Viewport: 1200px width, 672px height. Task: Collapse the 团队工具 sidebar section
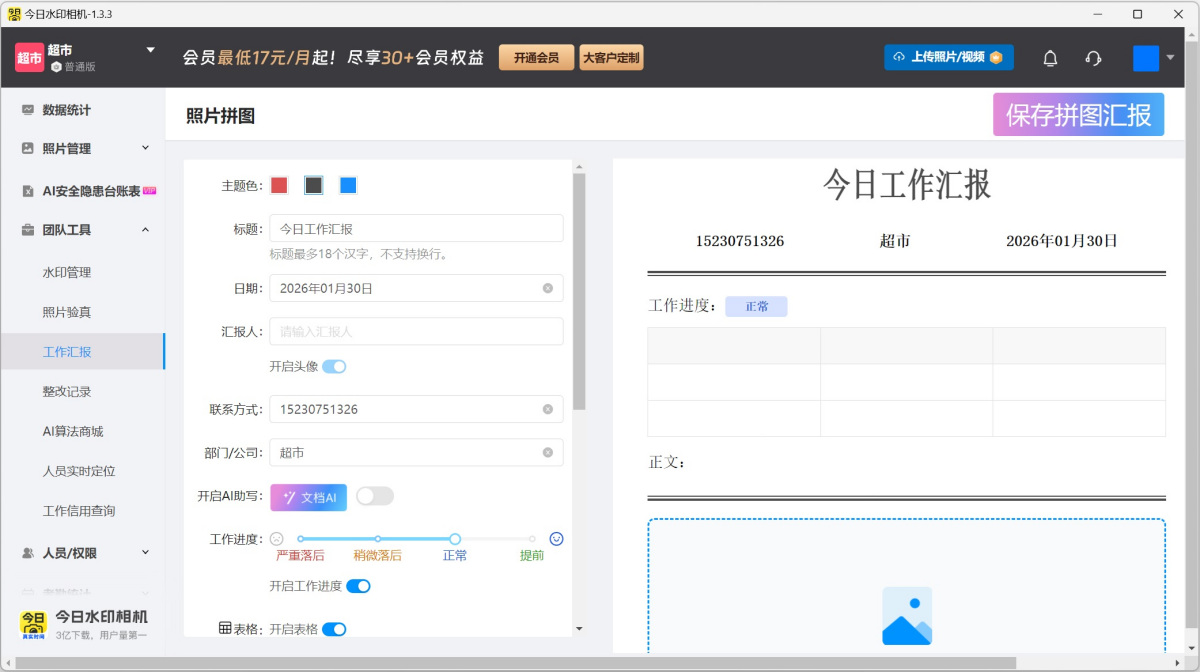point(145,230)
